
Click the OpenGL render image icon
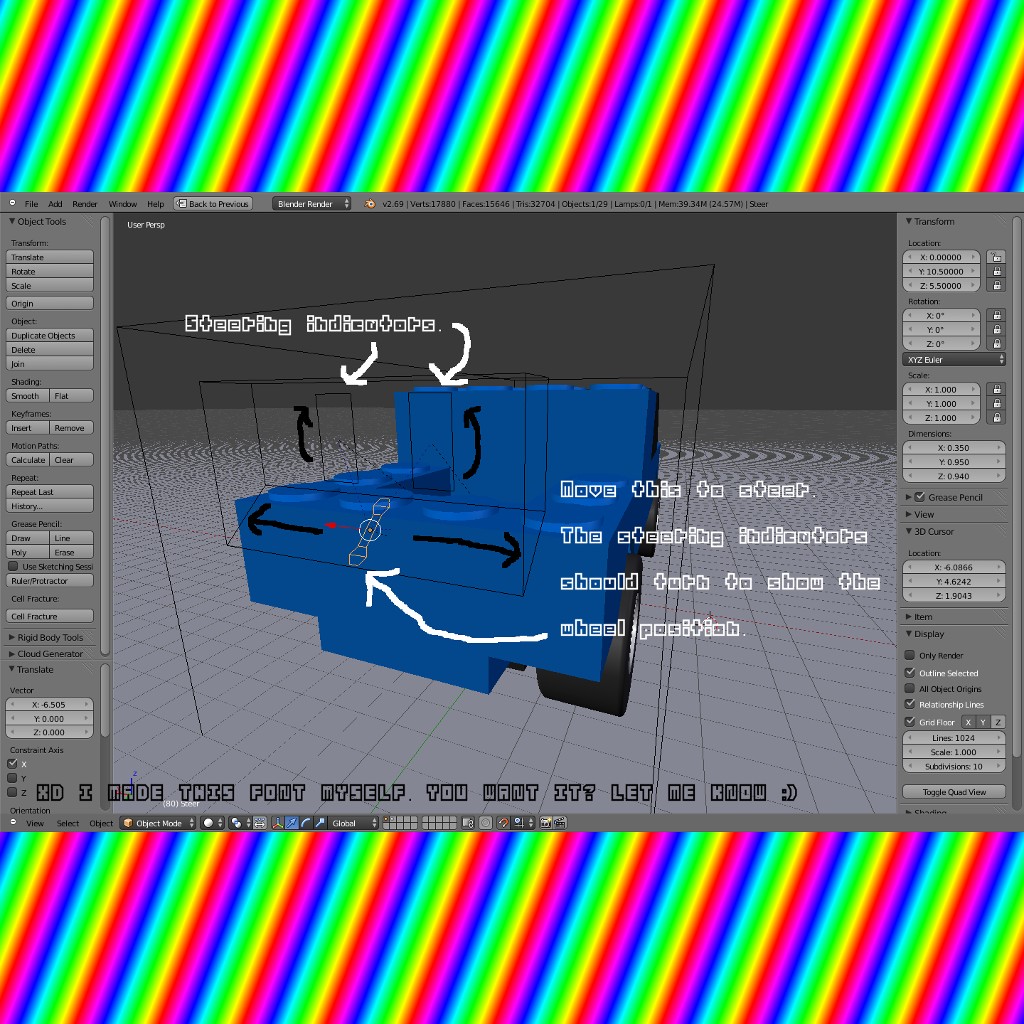(x=547, y=823)
